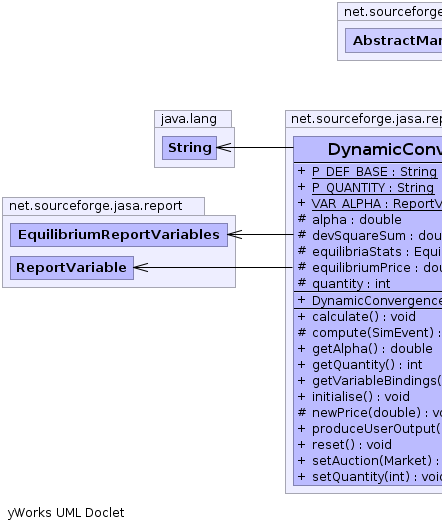
Task: Click the DynamicConv class header
Action: point(368,149)
